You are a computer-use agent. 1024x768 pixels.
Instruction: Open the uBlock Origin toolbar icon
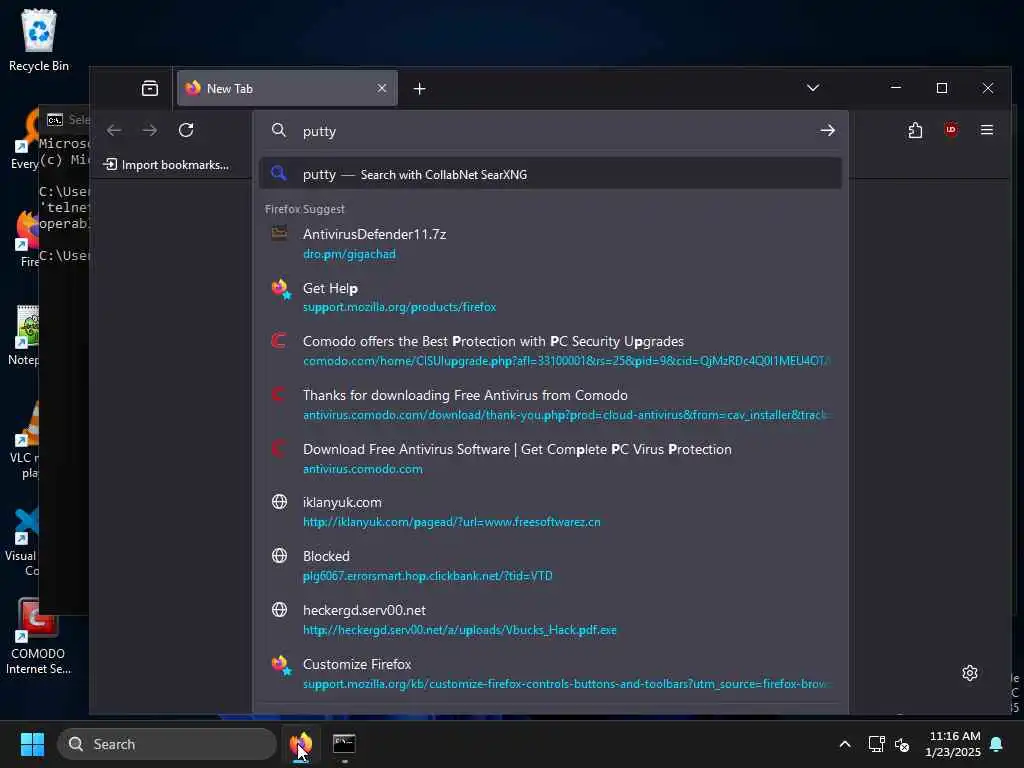(x=951, y=130)
